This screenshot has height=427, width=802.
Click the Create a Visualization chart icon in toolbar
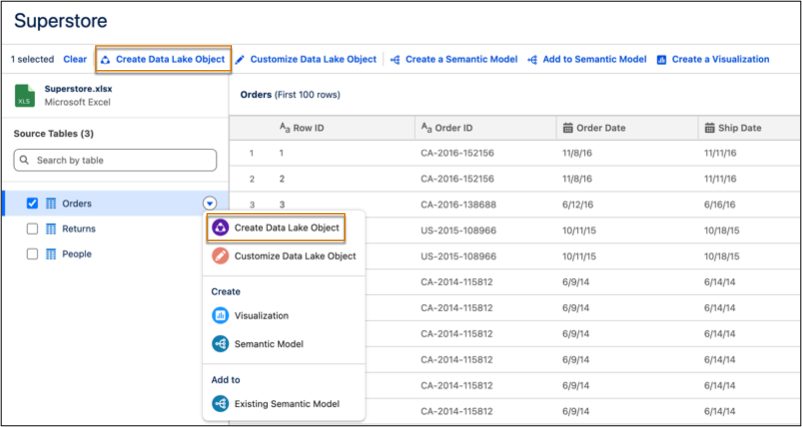(661, 60)
